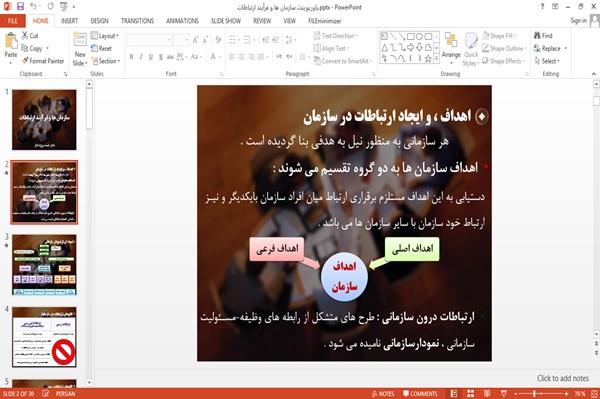Save the presentation from Quick Access toolbar
Screen dimensions: 600x399
coord(20,7)
